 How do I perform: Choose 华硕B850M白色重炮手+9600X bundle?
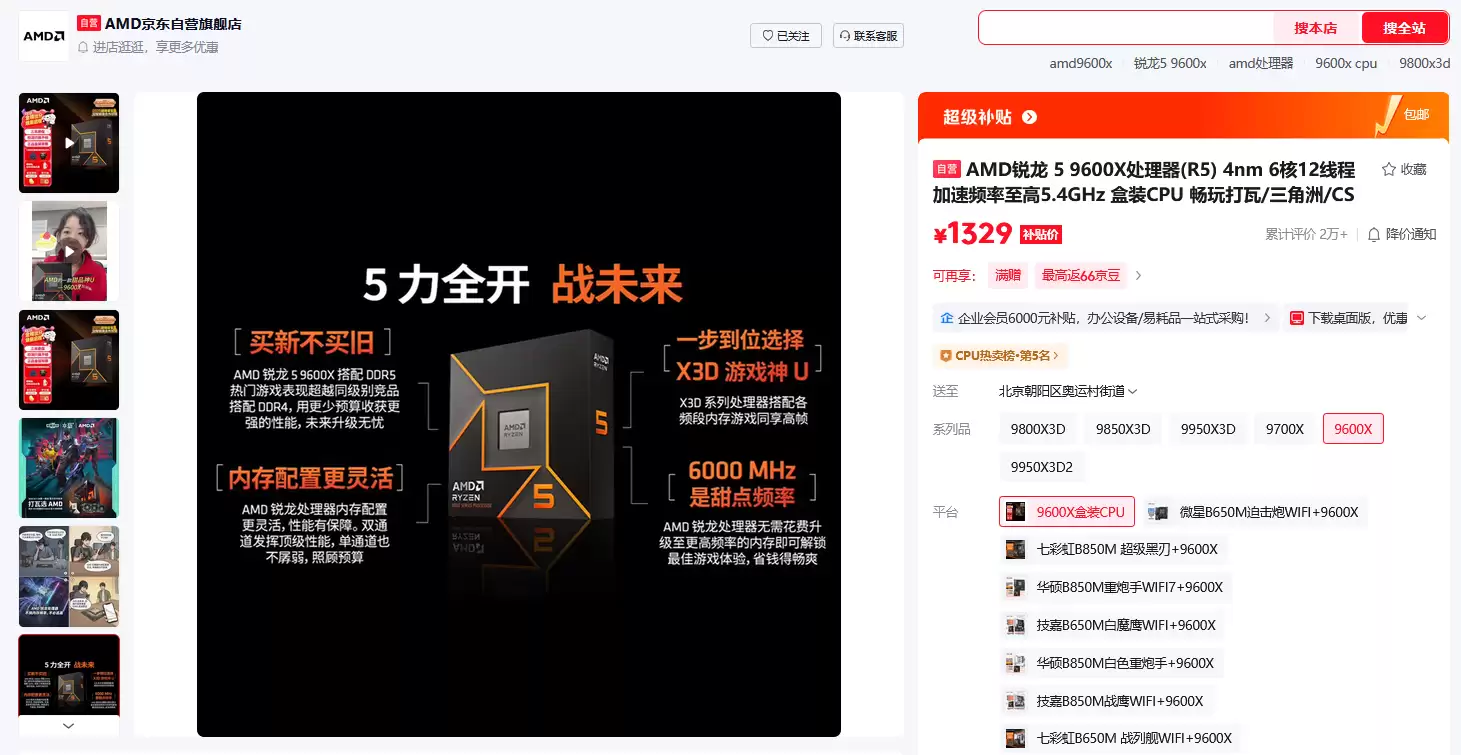(1112, 663)
